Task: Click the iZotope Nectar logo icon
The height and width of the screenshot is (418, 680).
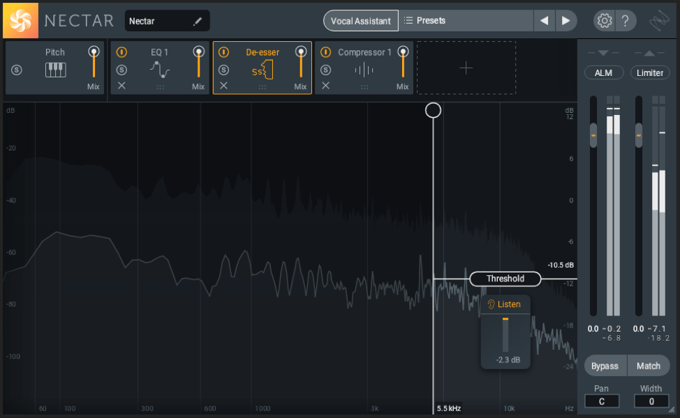Action: pyautogui.click(x=20, y=20)
